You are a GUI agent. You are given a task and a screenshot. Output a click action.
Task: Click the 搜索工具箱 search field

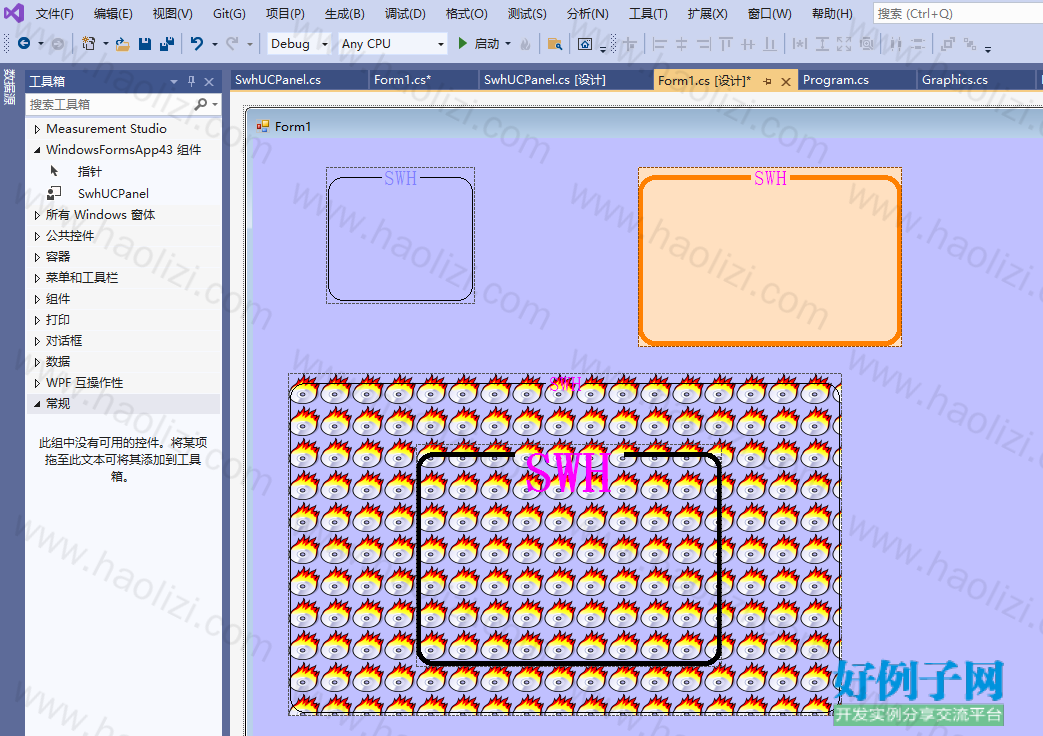tap(110, 104)
